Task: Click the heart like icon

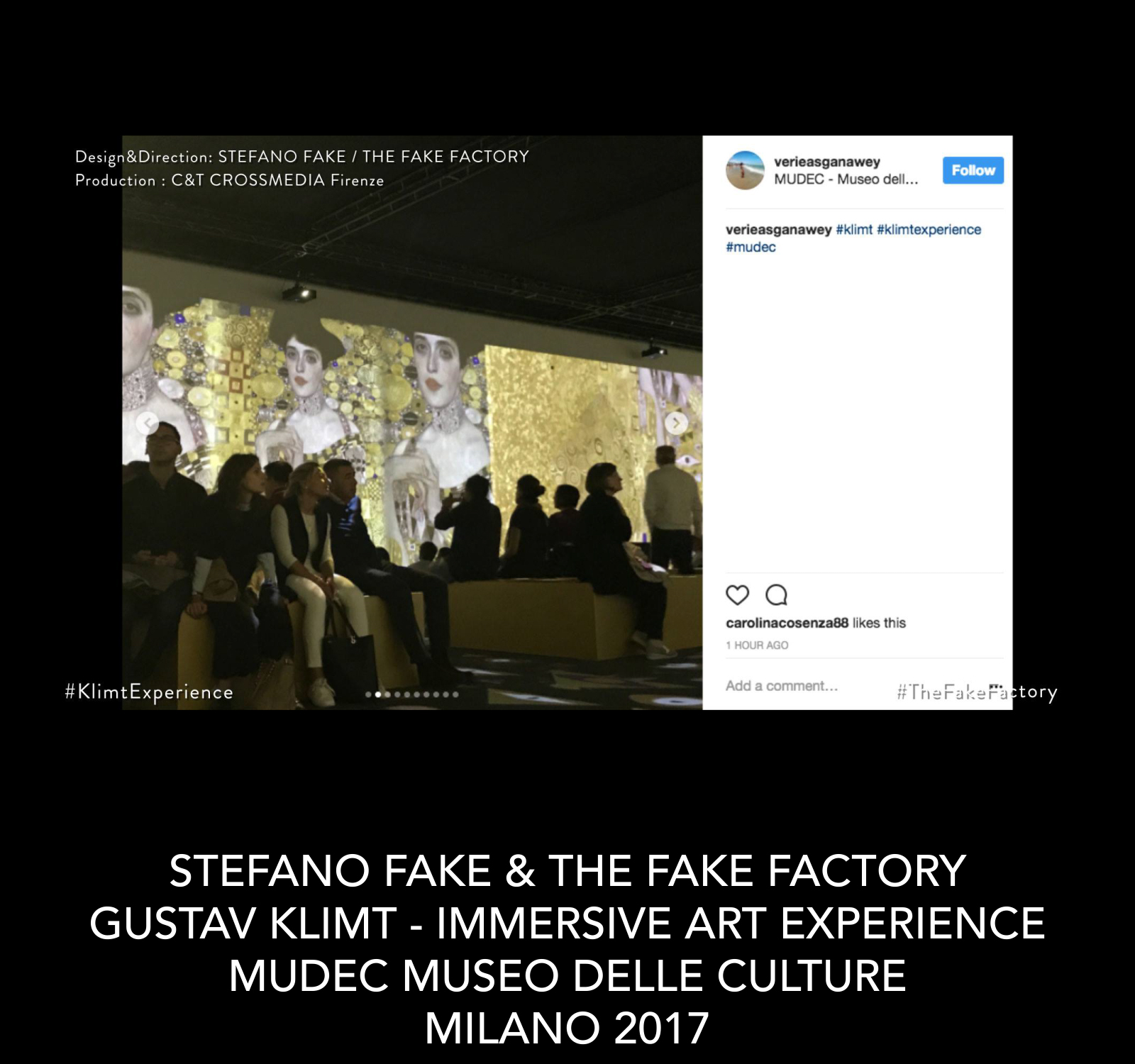Action: pos(737,595)
